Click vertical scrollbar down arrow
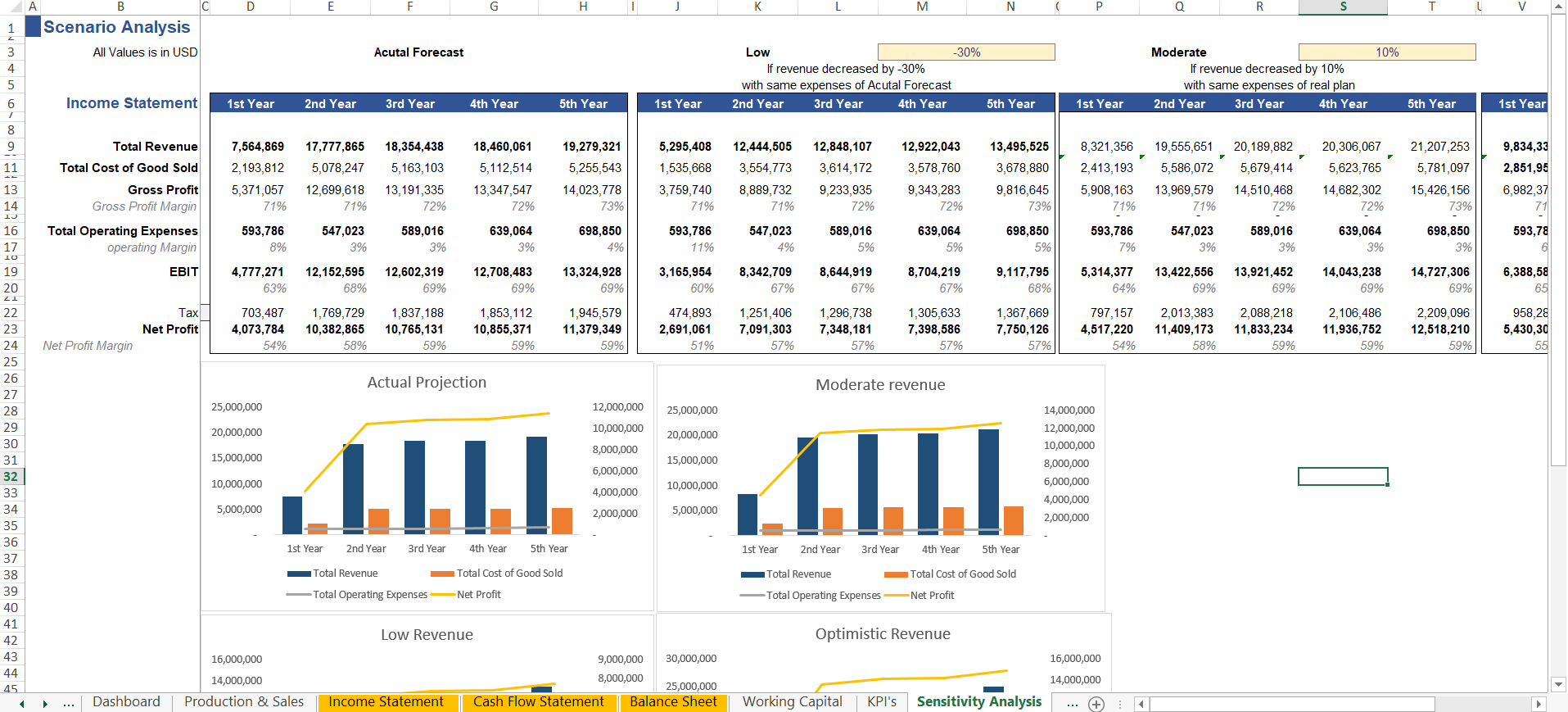Screen dimensions: 1568x712 1558,684
